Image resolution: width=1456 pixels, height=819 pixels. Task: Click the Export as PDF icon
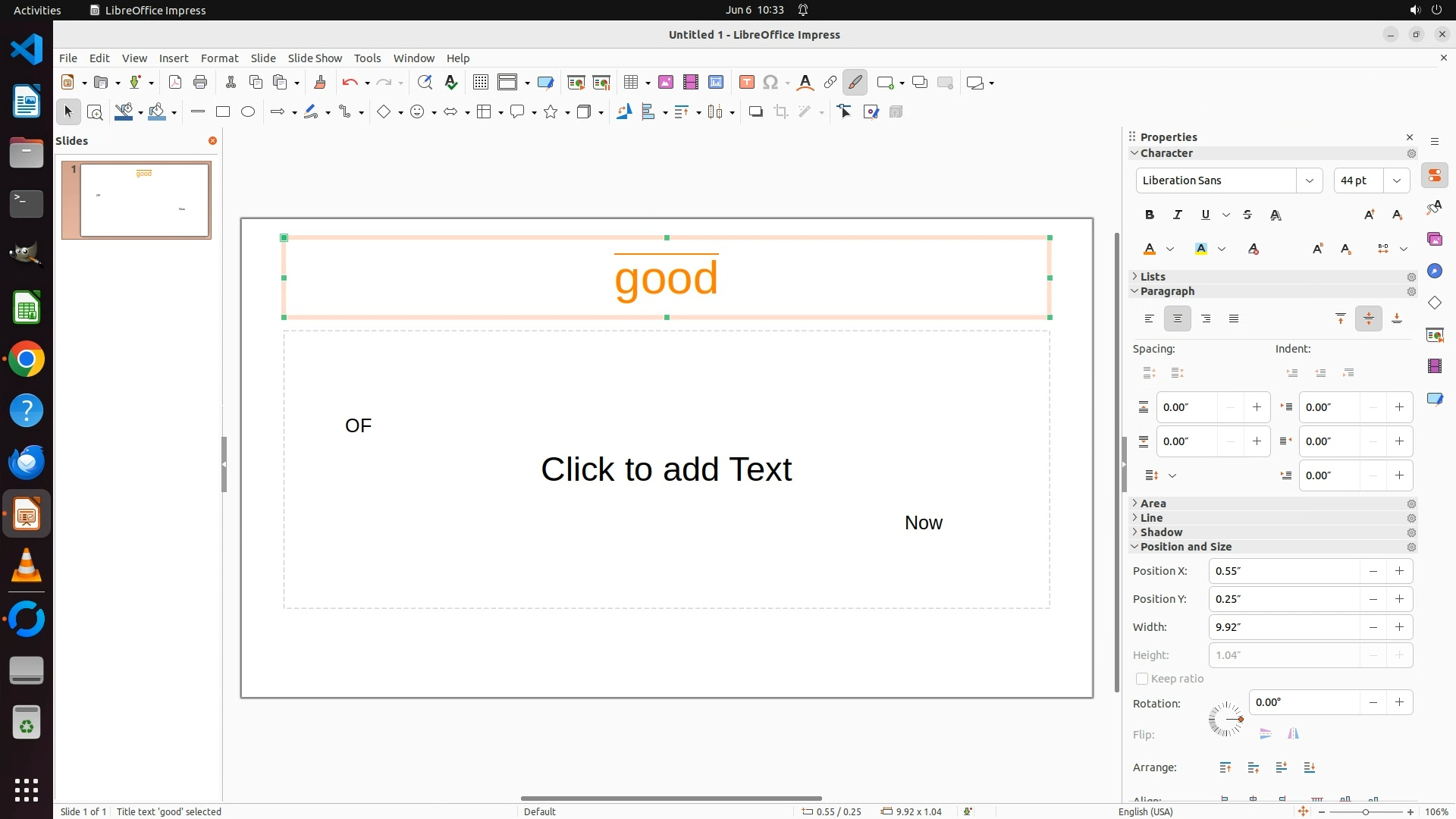click(x=175, y=82)
